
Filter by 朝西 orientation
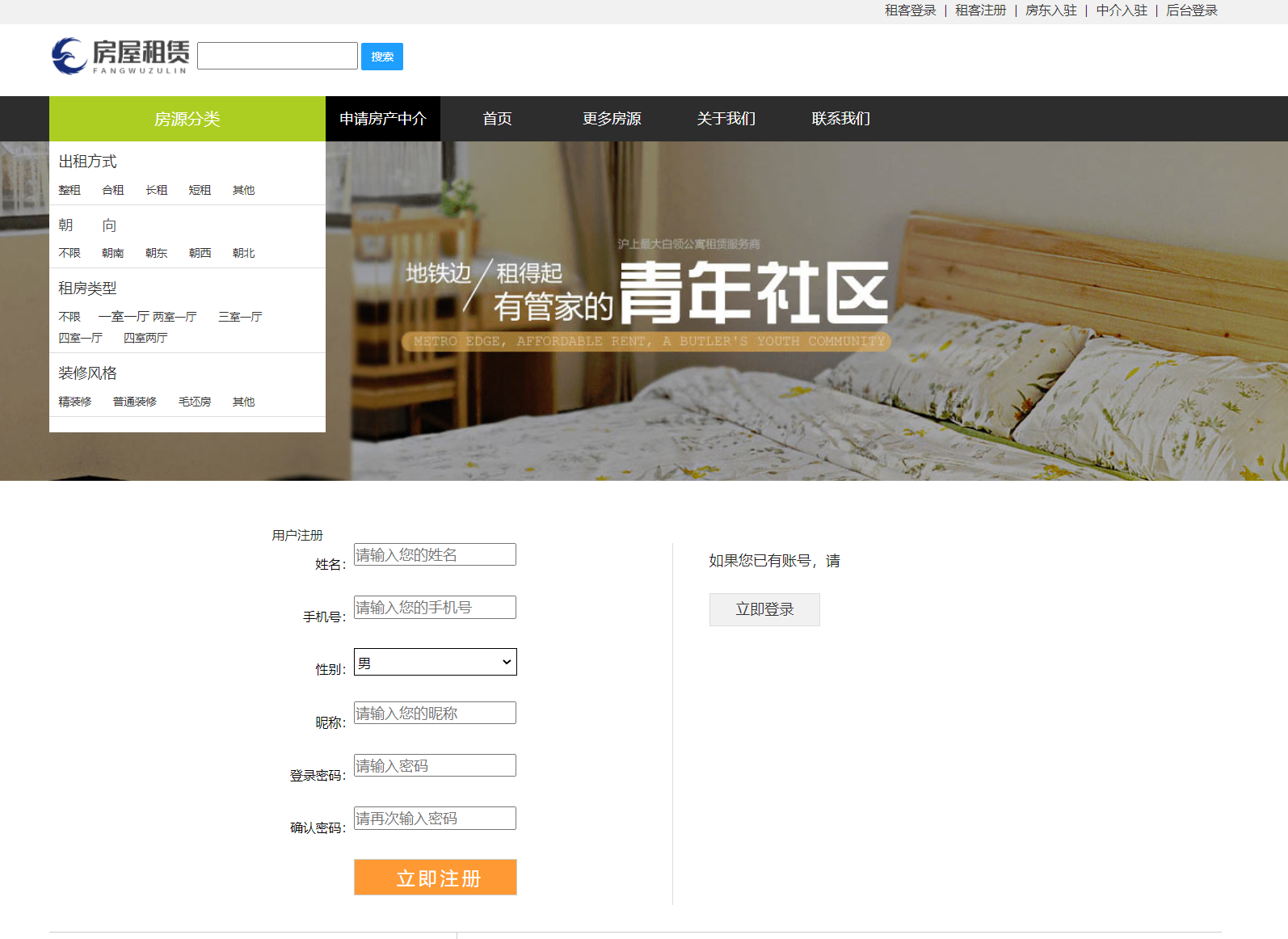pyautogui.click(x=200, y=253)
